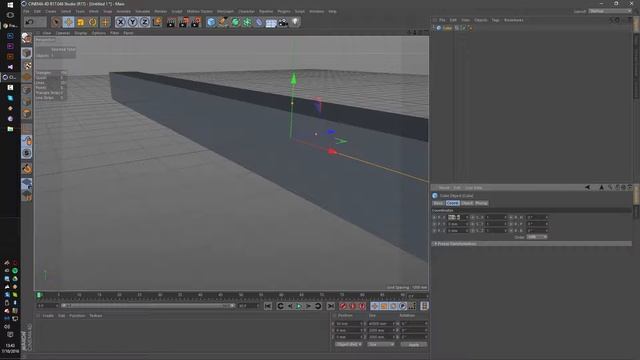Click the Floor environment icon
The image size is (640, 360).
pos(271,22)
